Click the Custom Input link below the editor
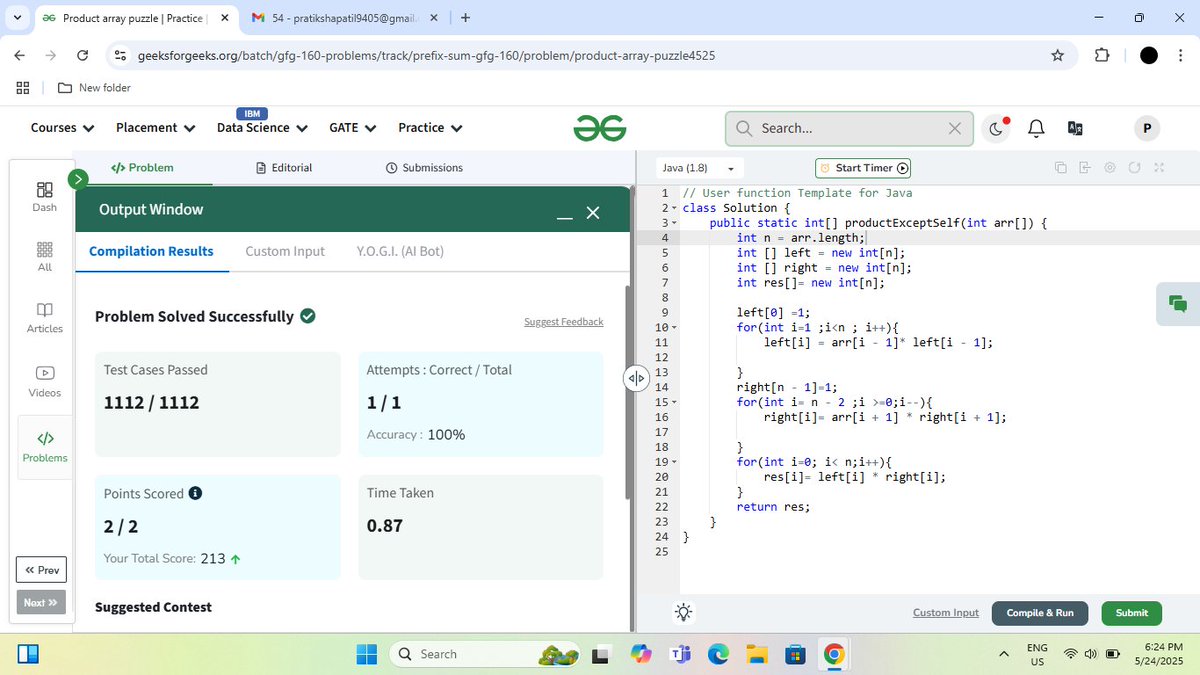1200x675 pixels. pos(946,613)
